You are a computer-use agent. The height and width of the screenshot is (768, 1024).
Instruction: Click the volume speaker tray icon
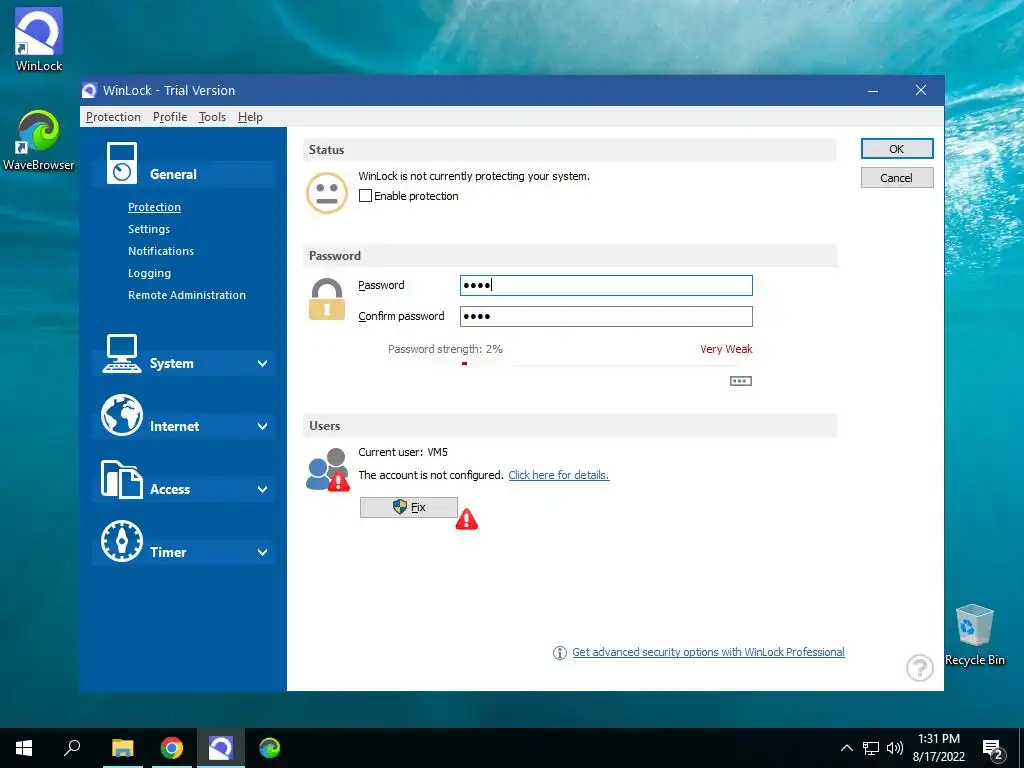coord(895,748)
